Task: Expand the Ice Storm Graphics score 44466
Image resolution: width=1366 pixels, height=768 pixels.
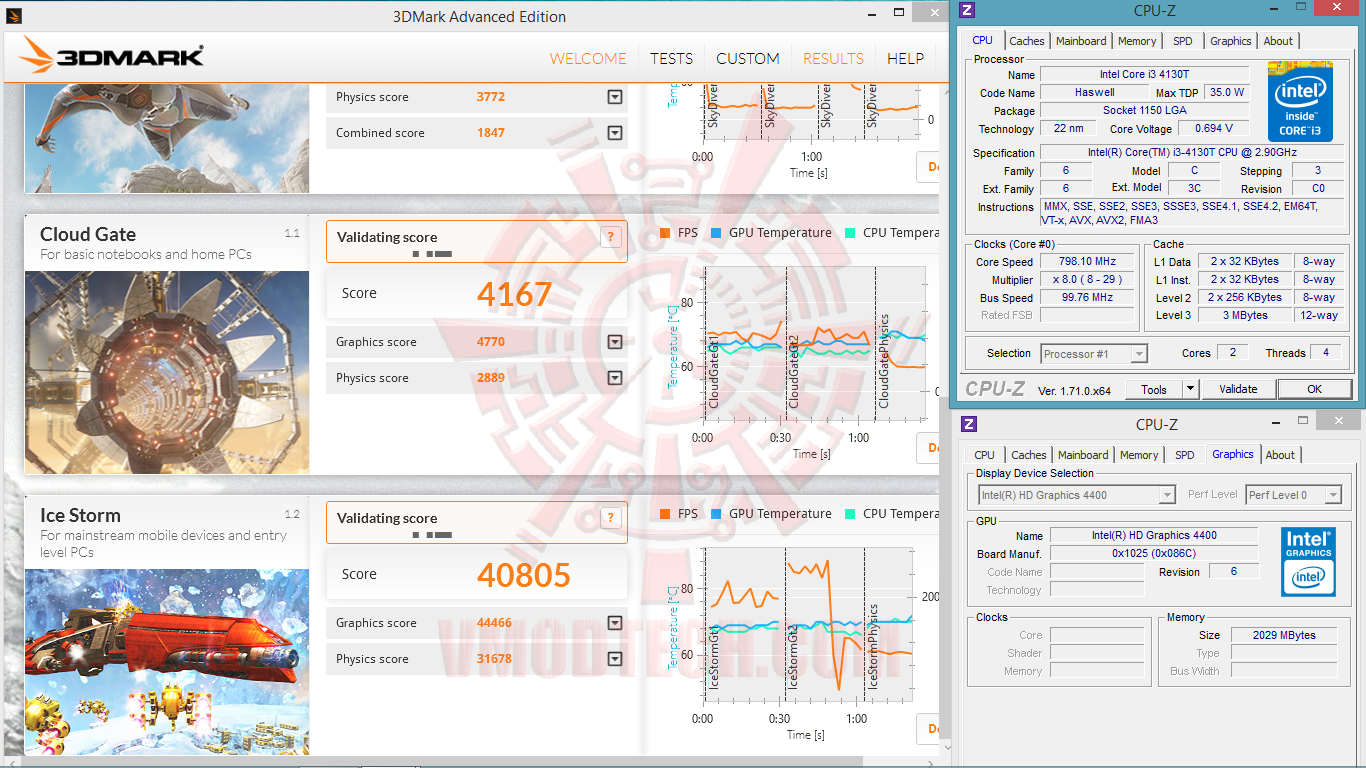Action: point(615,623)
